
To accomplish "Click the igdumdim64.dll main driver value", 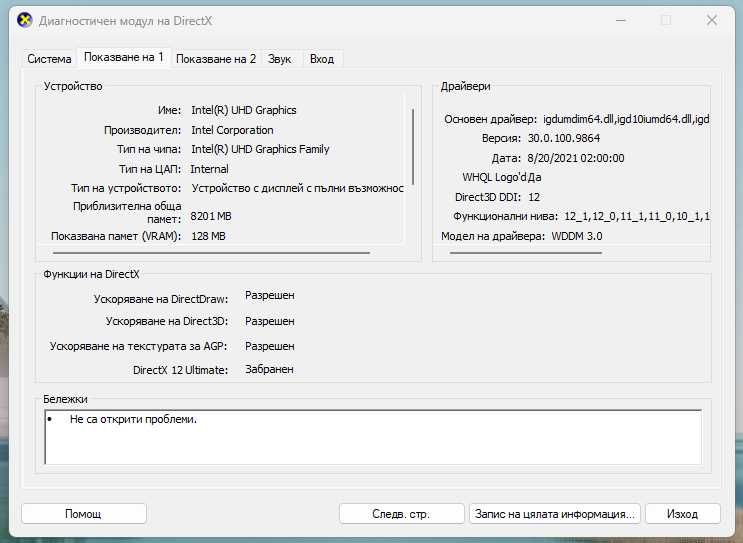I will (626, 119).
